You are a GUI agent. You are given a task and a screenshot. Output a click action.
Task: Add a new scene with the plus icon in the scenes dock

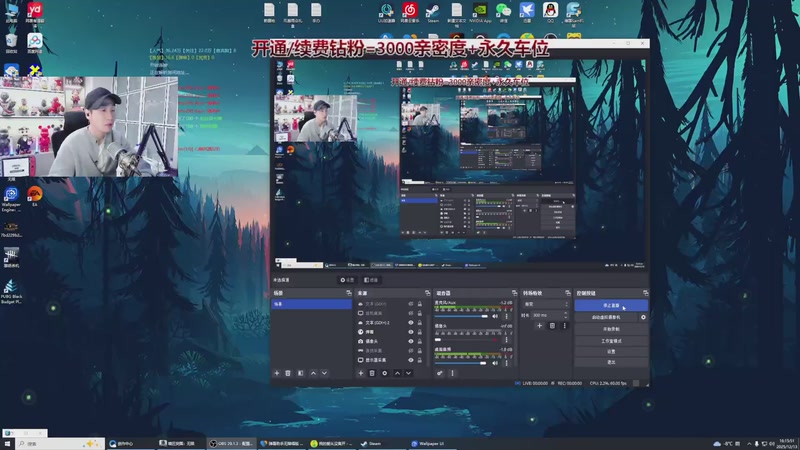point(277,373)
